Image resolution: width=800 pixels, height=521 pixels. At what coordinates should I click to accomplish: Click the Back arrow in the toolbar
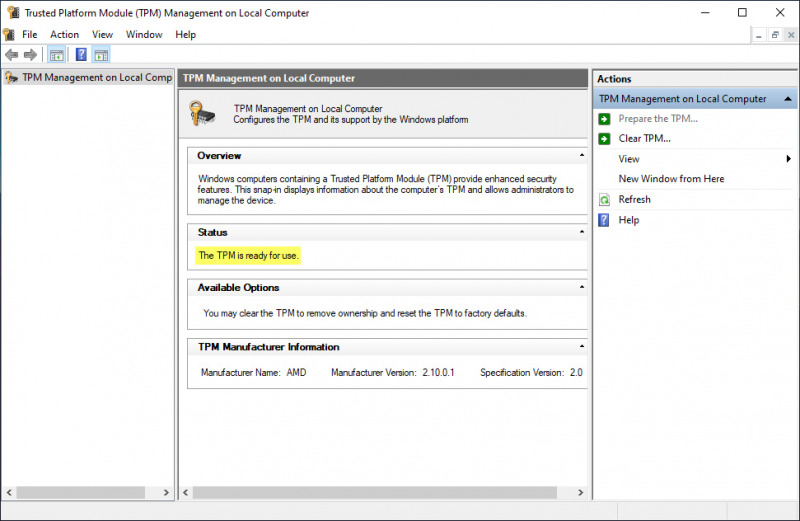(x=12, y=55)
